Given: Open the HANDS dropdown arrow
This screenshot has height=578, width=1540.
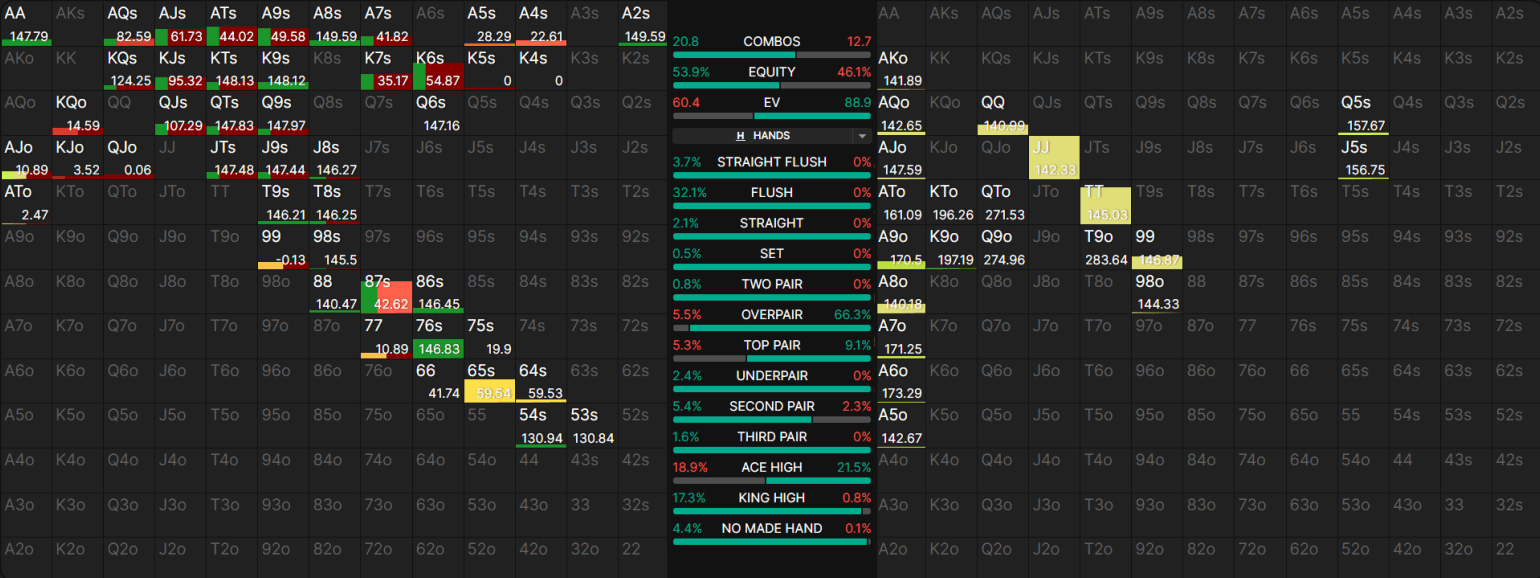Looking at the screenshot, I should tap(861, 136).
